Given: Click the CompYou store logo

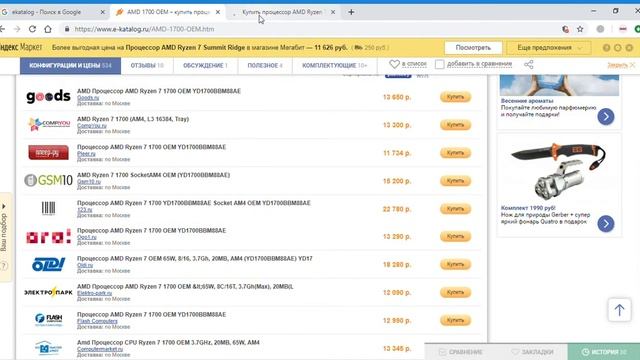Looking at the screenshot, I should [x=49, y=124].
